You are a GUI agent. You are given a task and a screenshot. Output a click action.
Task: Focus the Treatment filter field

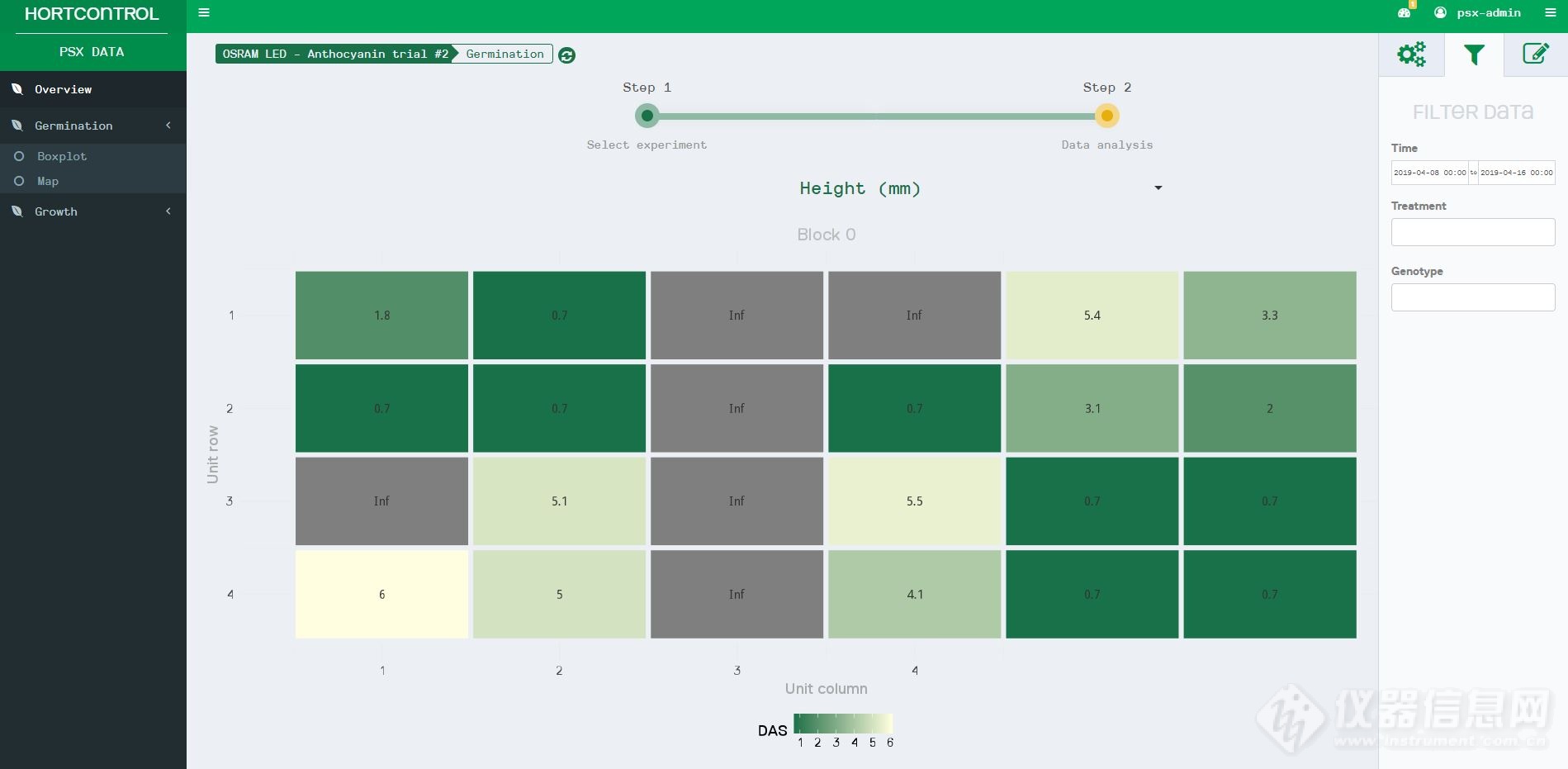point(1473,232)
